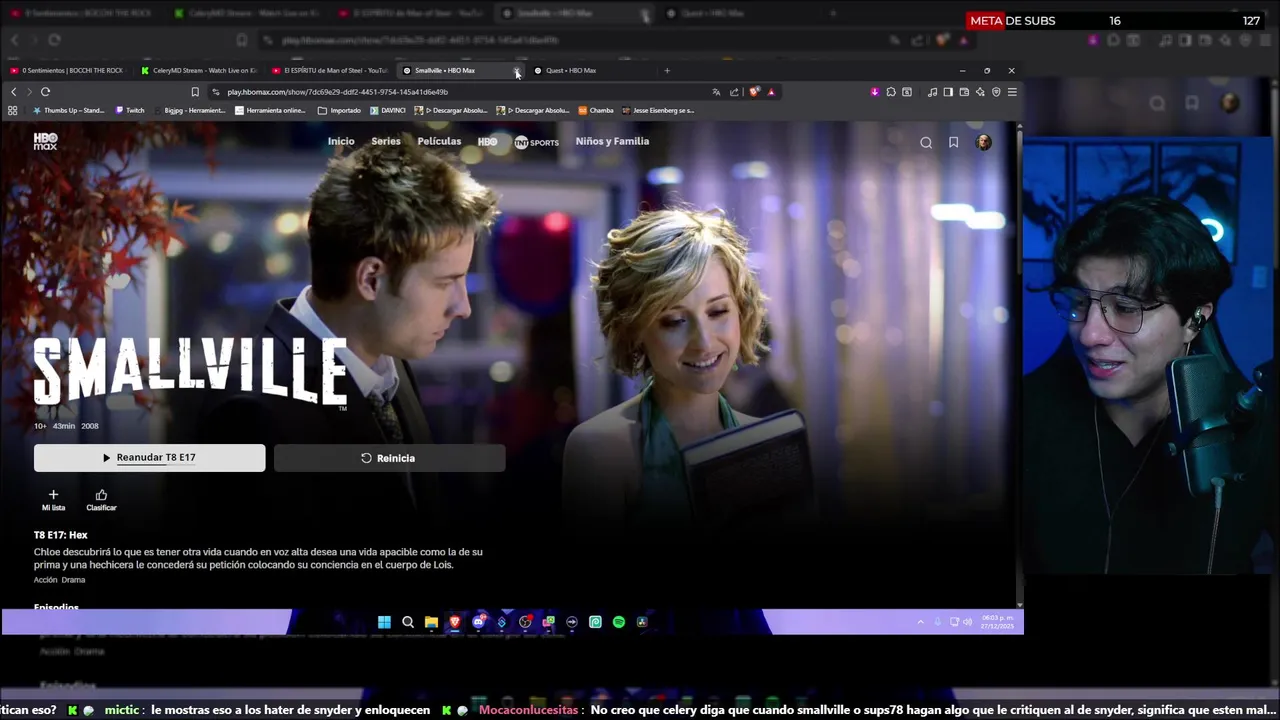Open the Brave Shields lion icon
The width and height of the screenshot is (1280, 720).
point(754,92)
